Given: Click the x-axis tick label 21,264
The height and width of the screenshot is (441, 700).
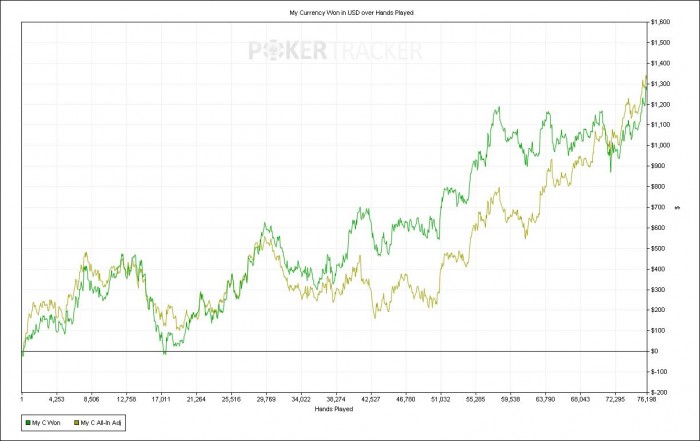Looking at the screenshot, I should pos(196,399).
